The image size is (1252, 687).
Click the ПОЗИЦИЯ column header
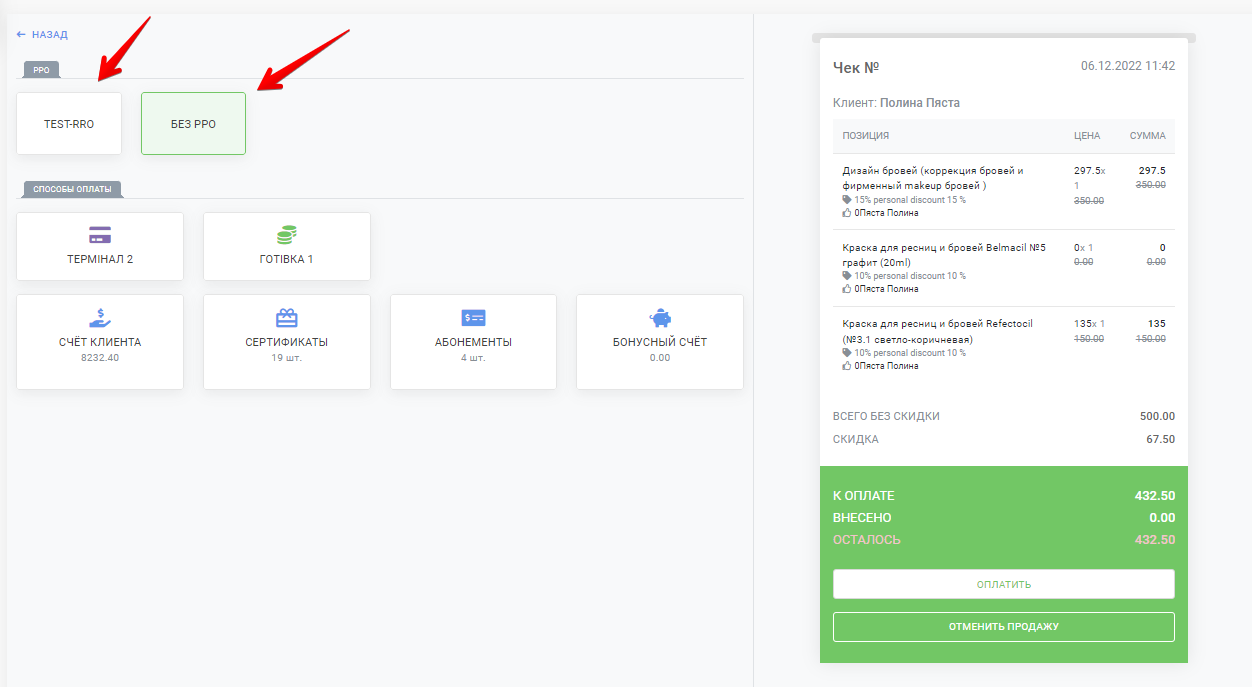[866, 136]
